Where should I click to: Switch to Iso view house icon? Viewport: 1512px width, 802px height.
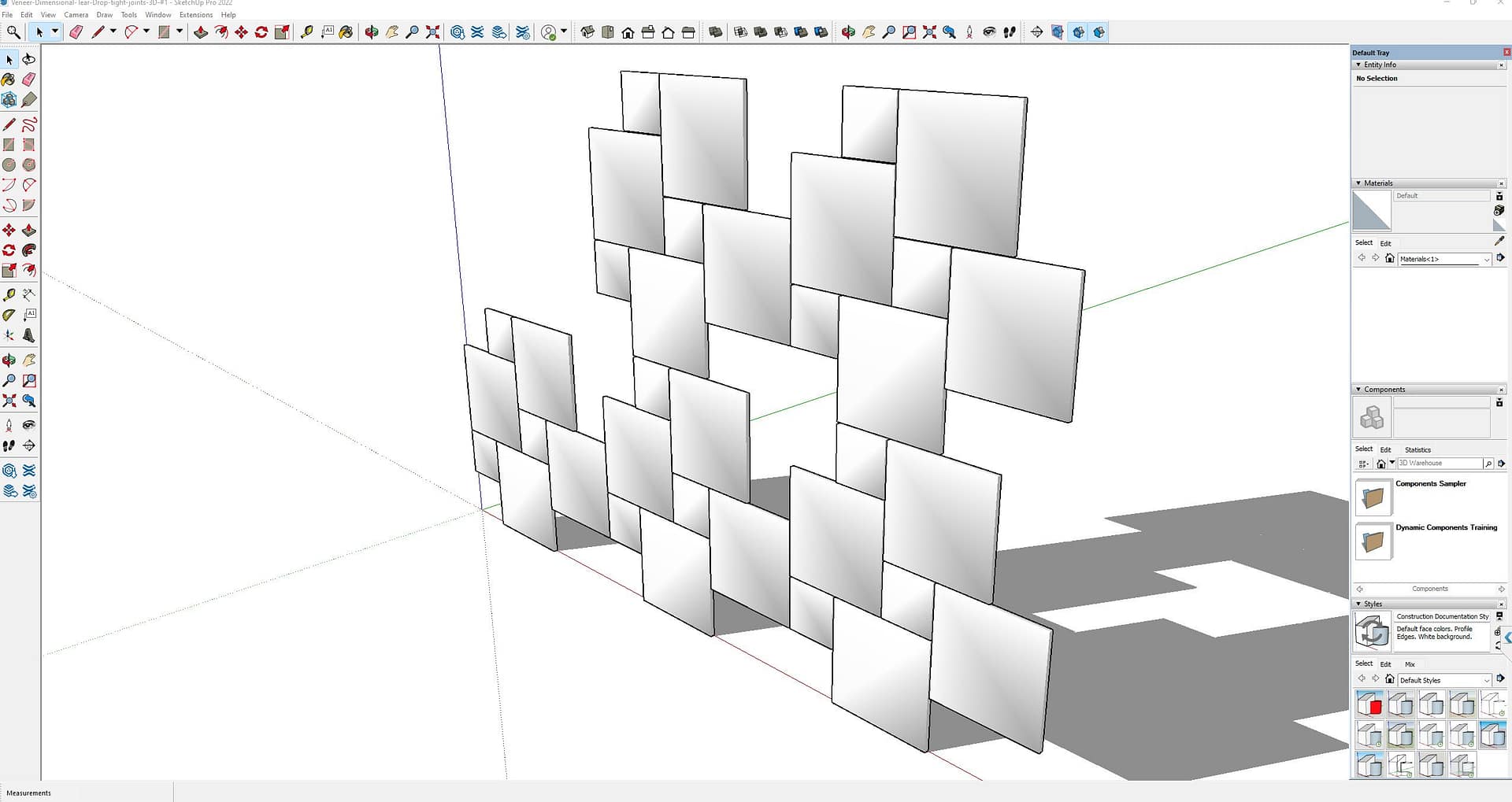pos(587,32)
